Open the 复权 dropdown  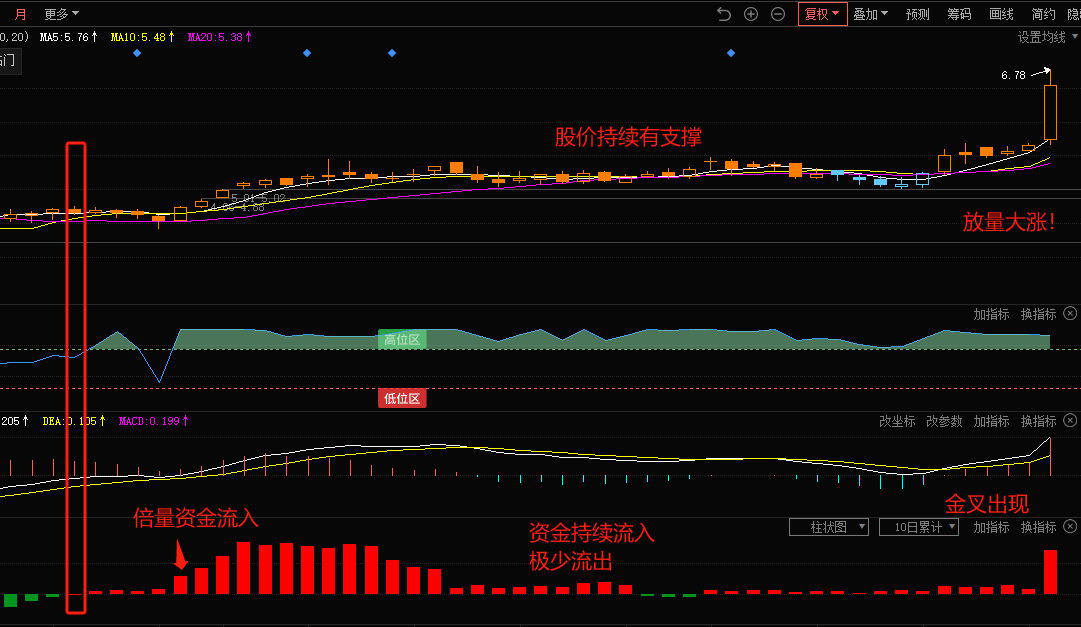pyautogui.click(x=822, y=14)
